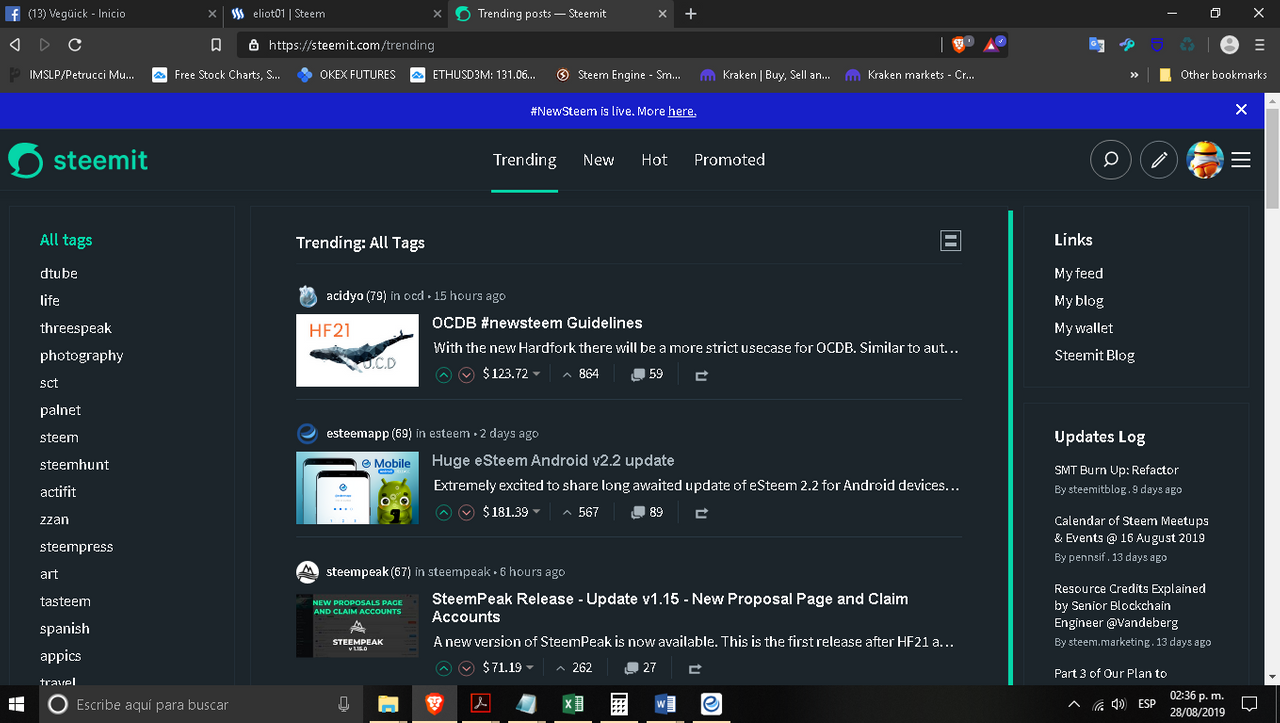Image resolution: width=1280 pixels, height=723 pixels.
Task: Show hidden system tray icons arrow
Action: coord(1074,704)
